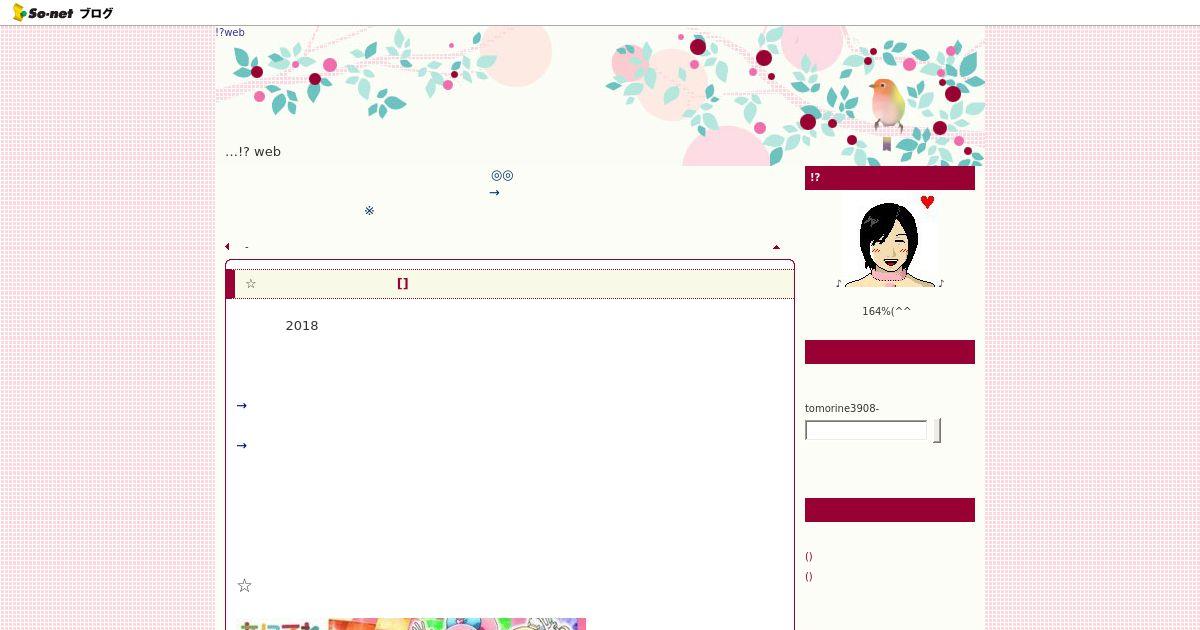
Task: Click the ◎◎ double-circle link
Action: tap(502, 175)
